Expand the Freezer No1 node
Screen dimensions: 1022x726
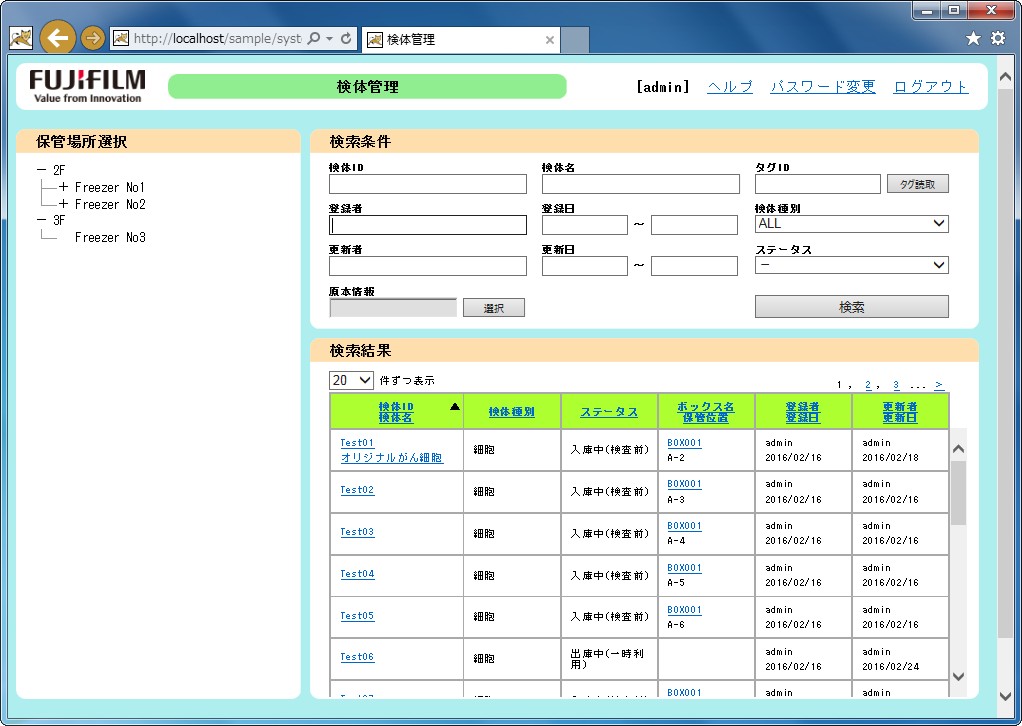[x=63, y=187]
